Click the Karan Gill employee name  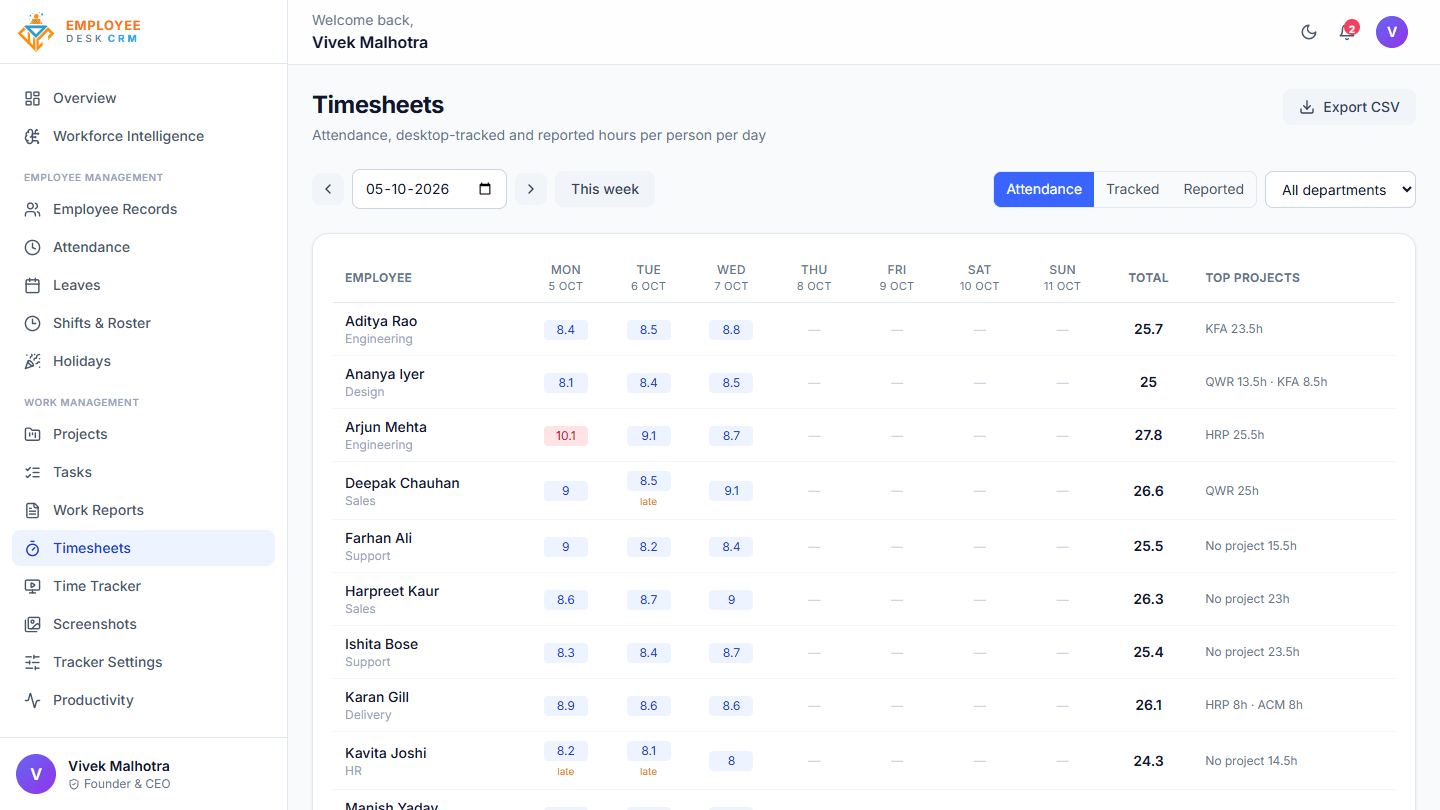(x=377, y=697)
